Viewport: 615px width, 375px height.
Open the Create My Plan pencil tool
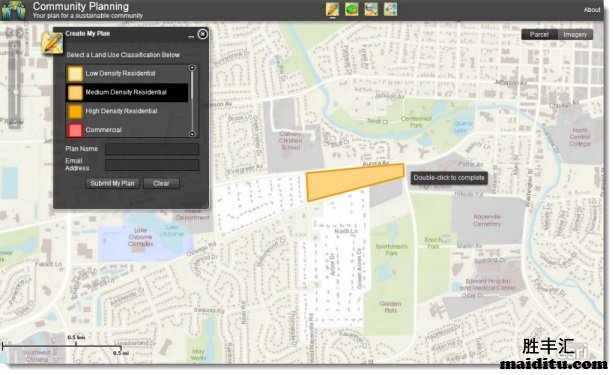332,9
